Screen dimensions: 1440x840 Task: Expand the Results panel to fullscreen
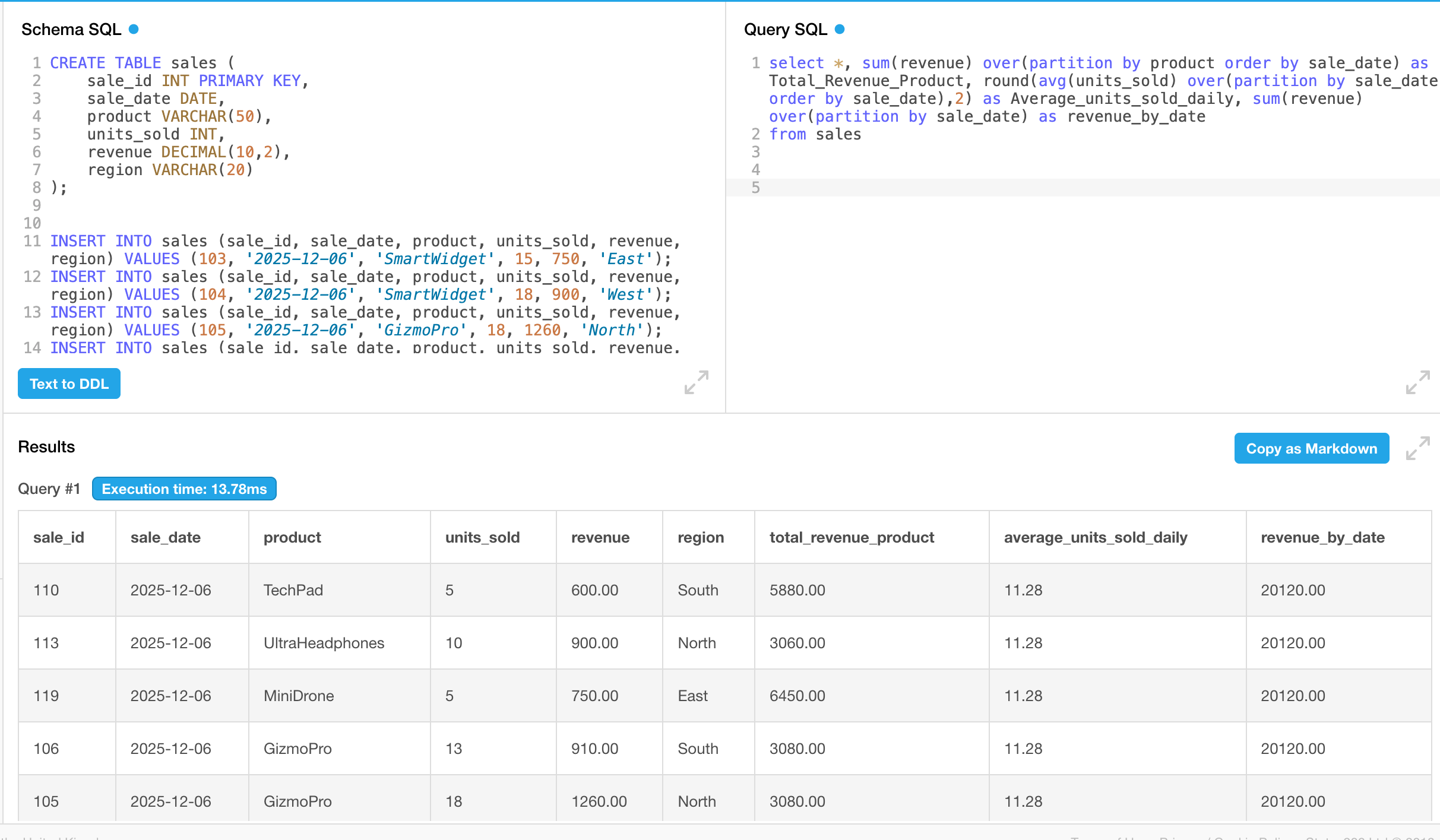1418,449
